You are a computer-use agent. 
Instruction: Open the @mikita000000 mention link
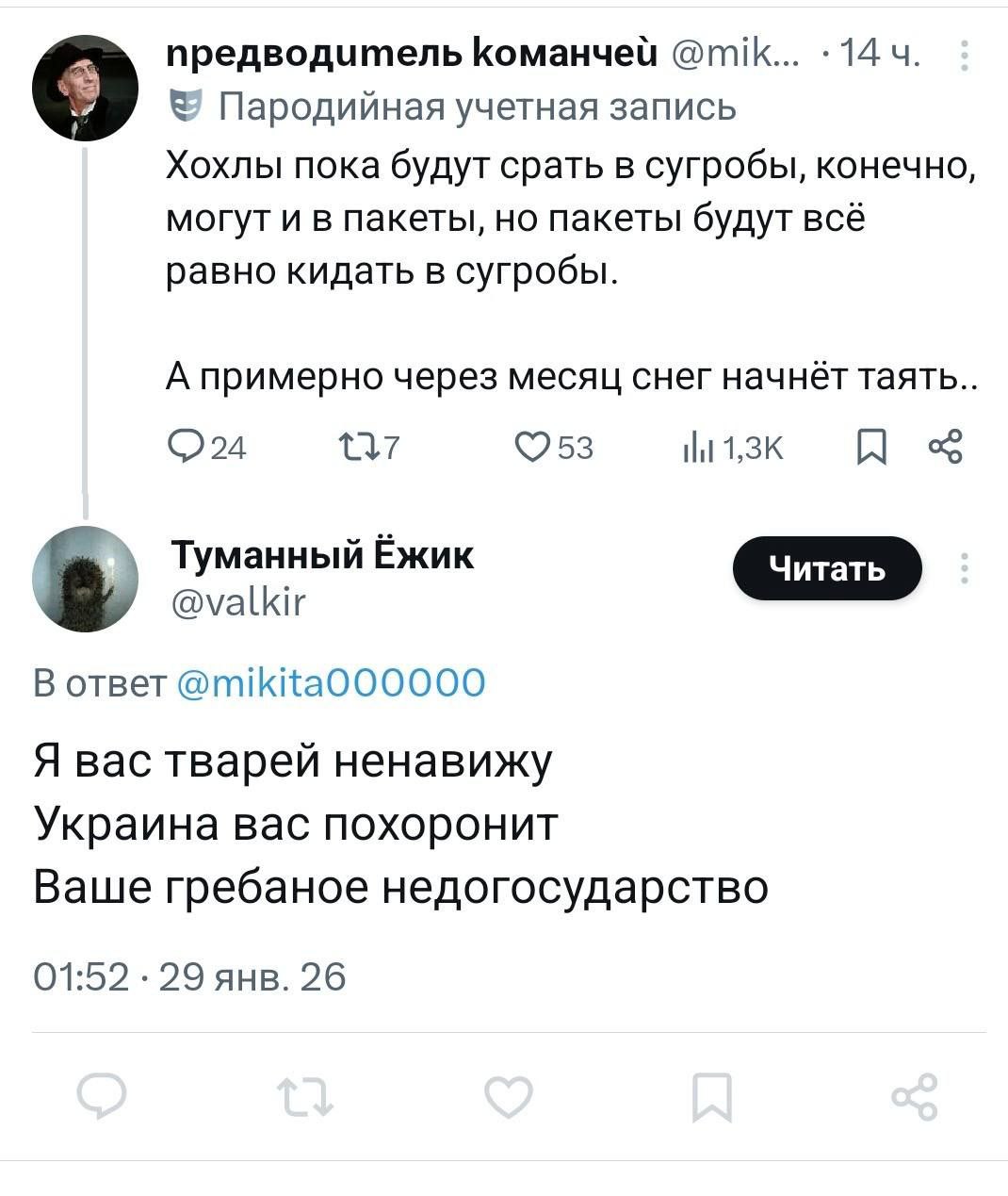click(x=331, y=681)
